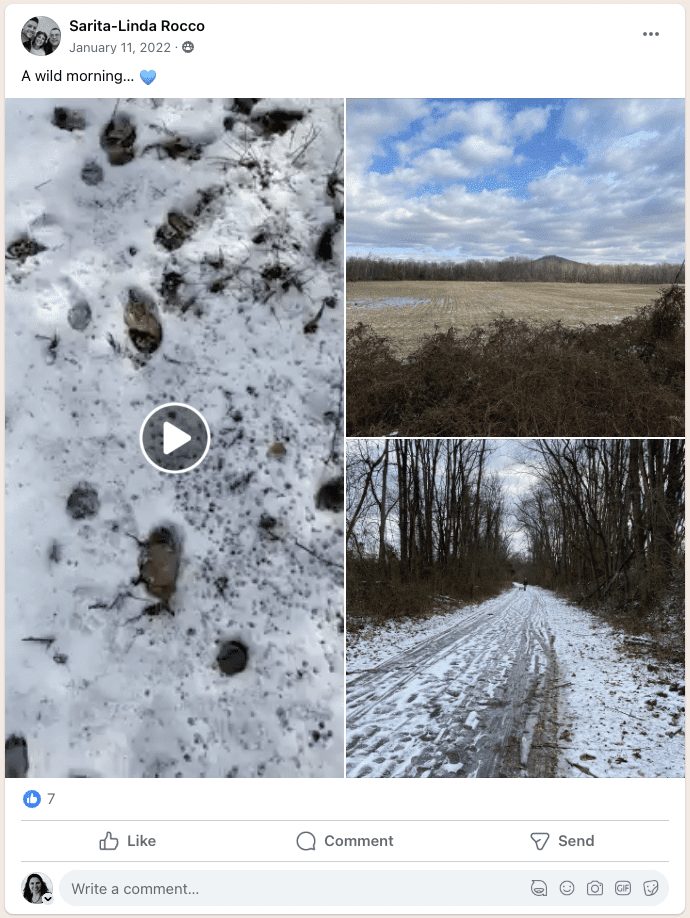Open the avatar sticker picker in comment box
690x918 pixels.
pos(538,888)
